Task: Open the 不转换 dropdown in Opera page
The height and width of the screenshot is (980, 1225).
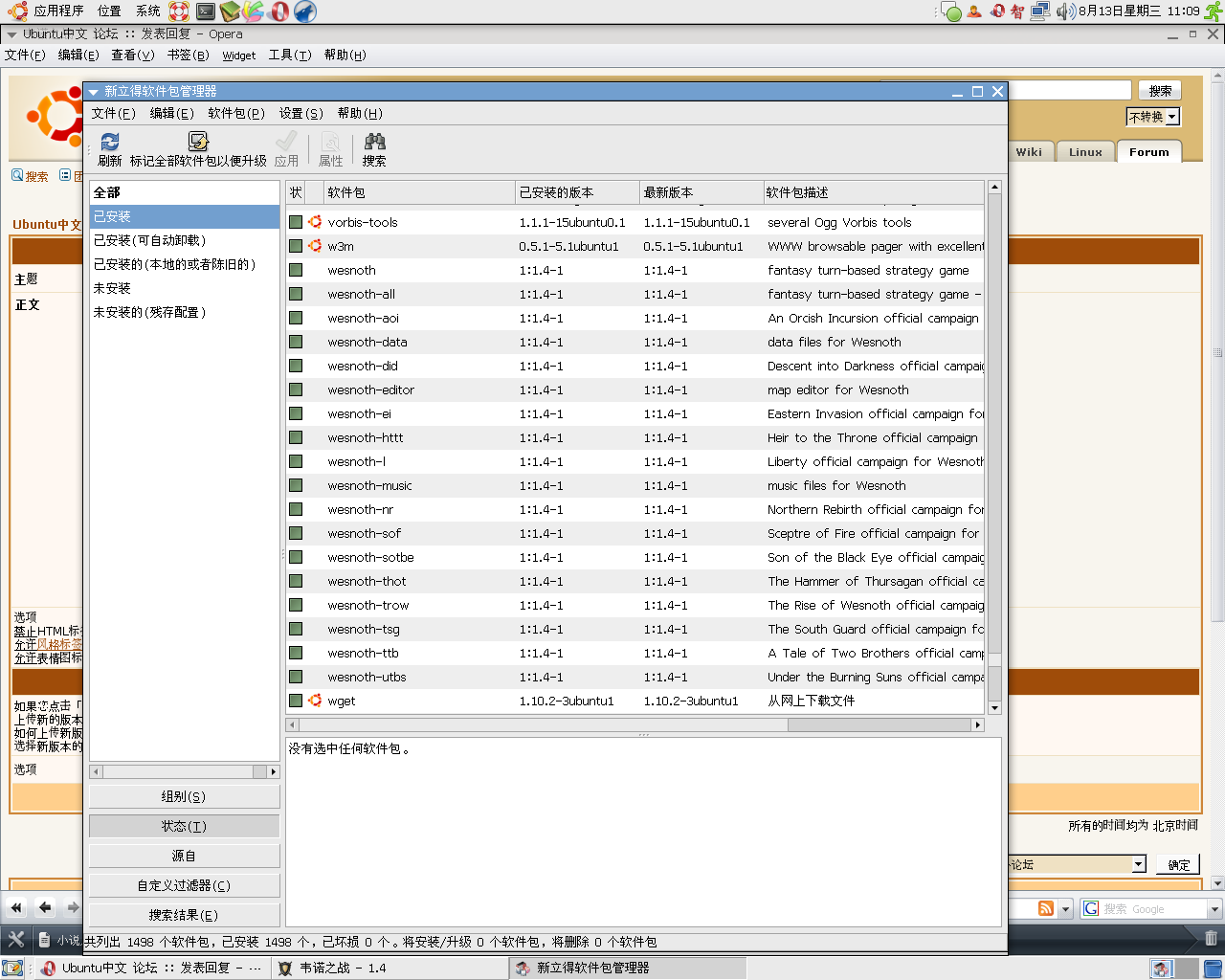Action: pyautogui.click(x=1153, y=117)
